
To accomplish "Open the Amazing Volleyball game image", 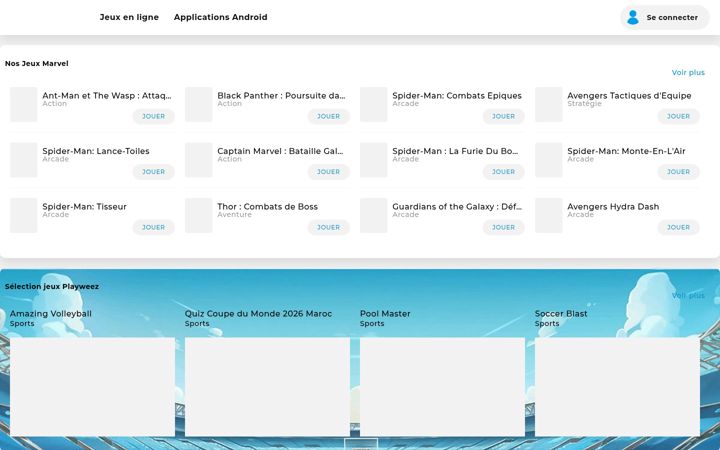I will (92, 387).
